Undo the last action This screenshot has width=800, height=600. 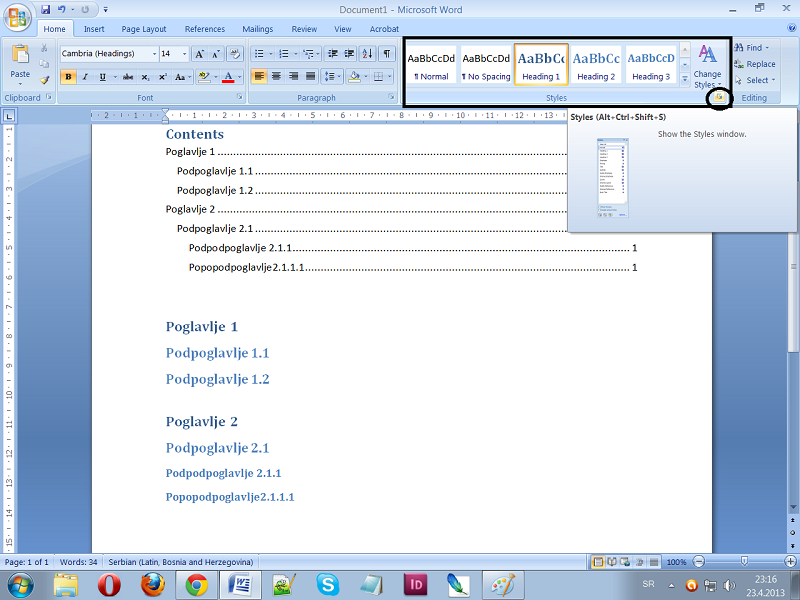(x=61, y=9)
